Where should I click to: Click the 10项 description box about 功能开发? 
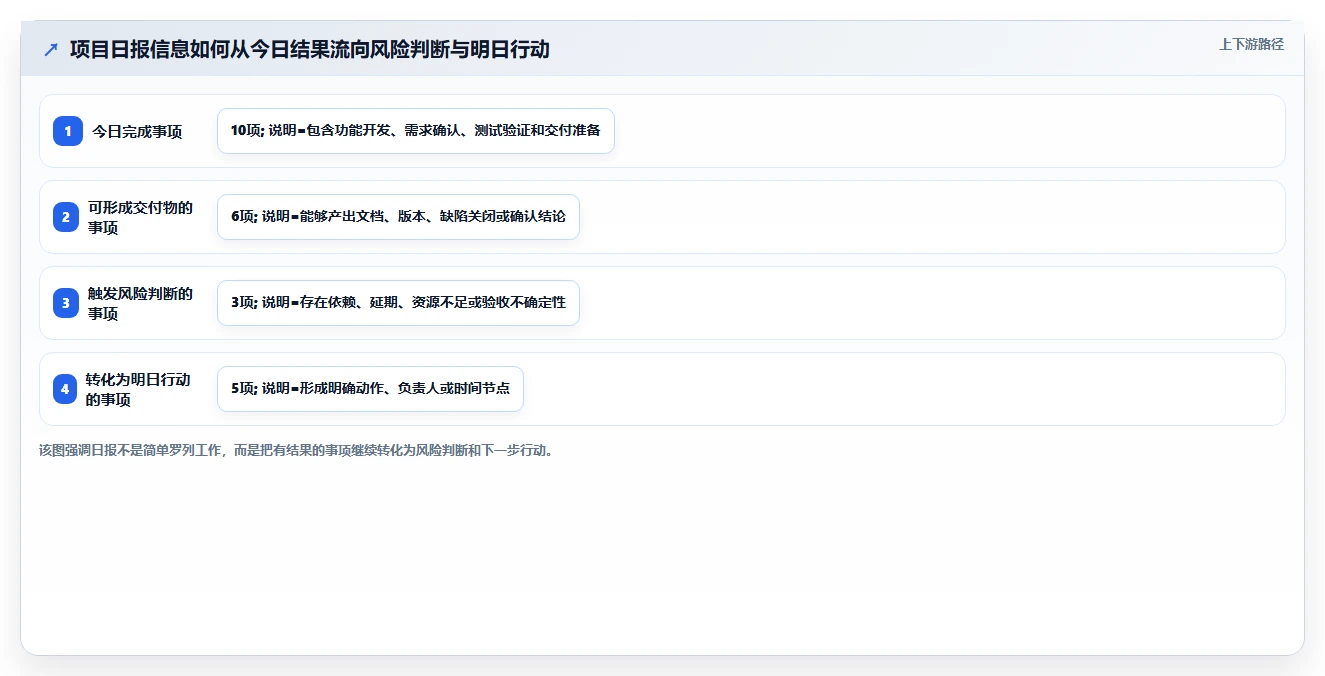pos(416,131)
